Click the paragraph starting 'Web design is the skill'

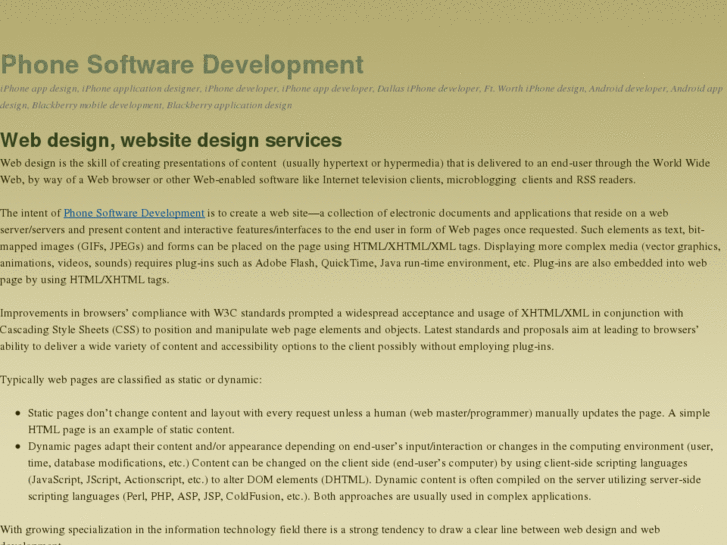tap(355, 171)
